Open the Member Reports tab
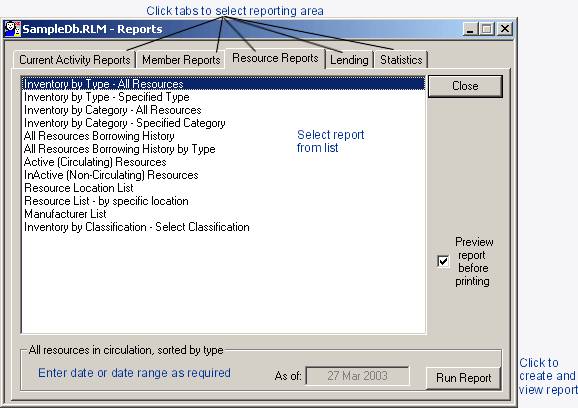The height and width of the screenshot is (408, 578). (181, 60)
